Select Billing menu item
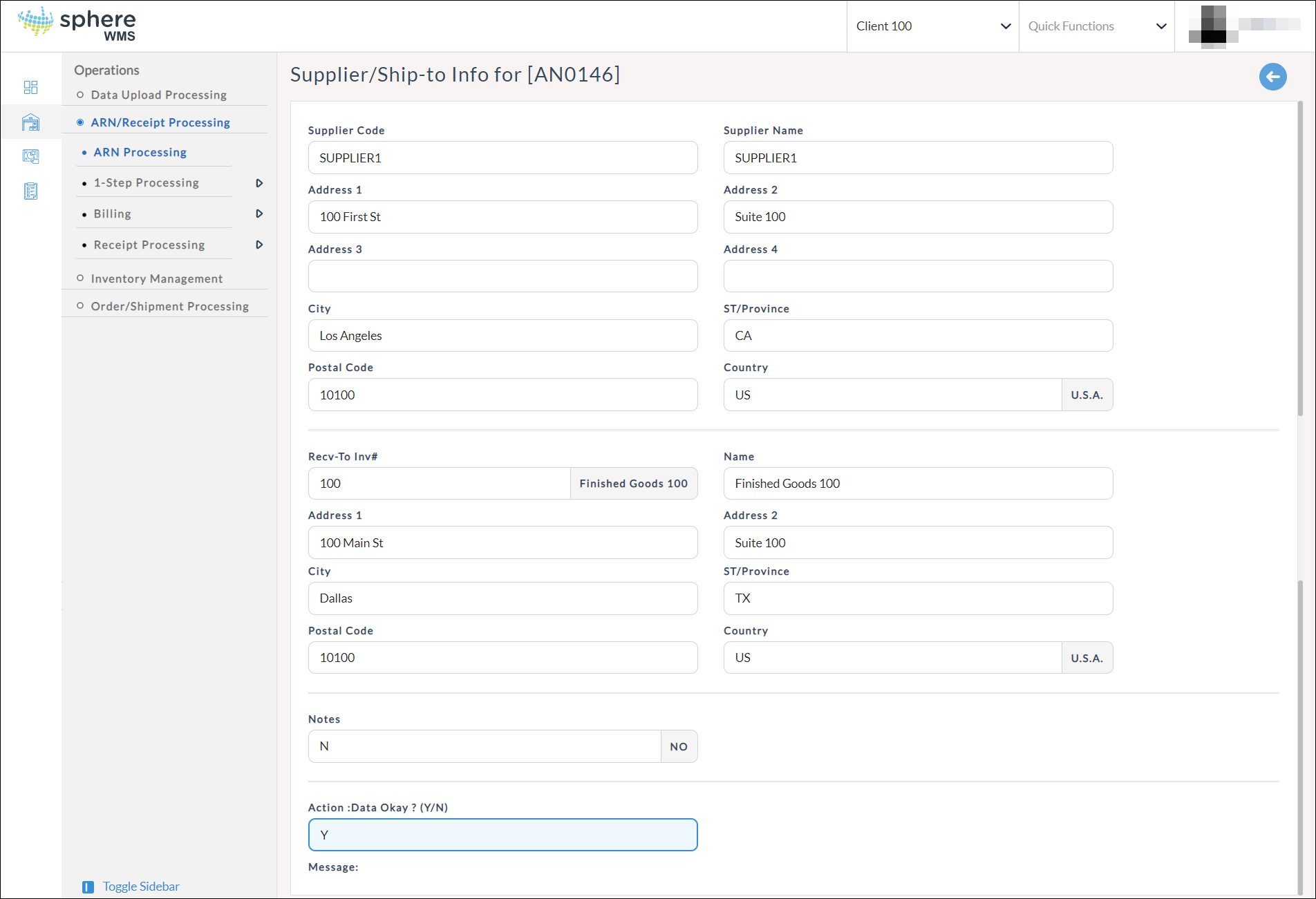Viewport: 1316px width, 899px height. coord(113,214)
